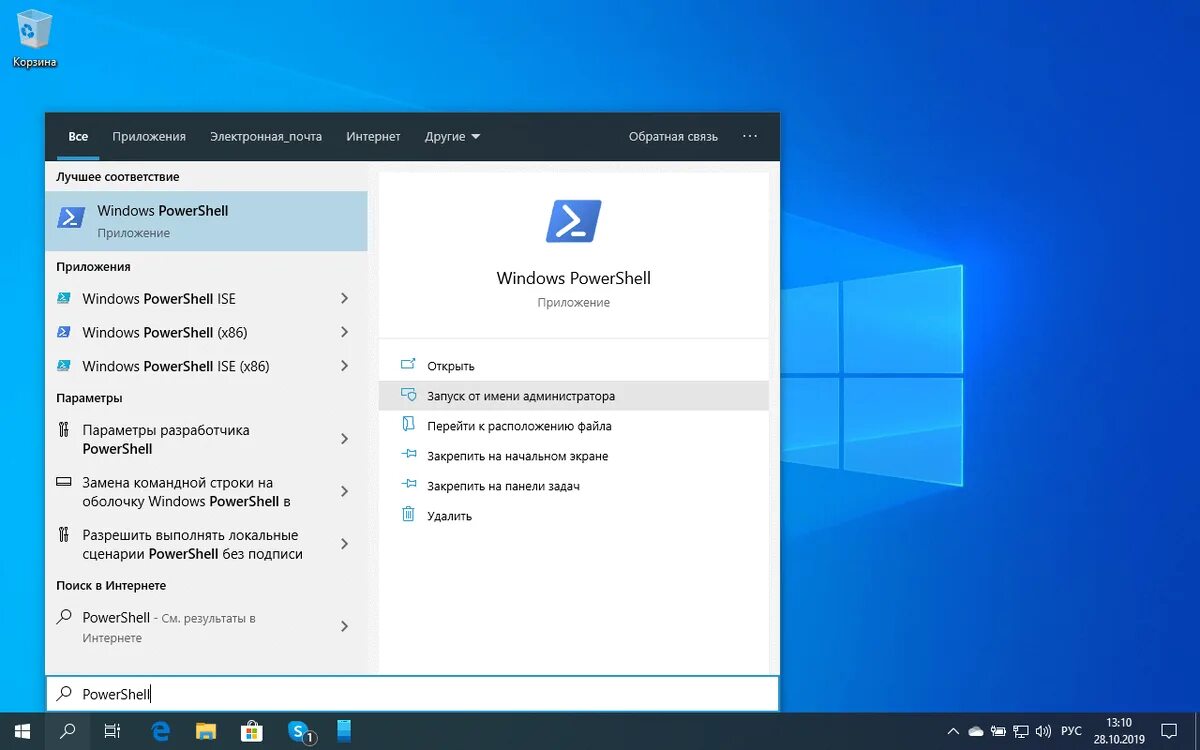Choose 'Удалить' to uninstall
The width and height of the screenshot is (1200, 750).
click(x=574, y=516)
